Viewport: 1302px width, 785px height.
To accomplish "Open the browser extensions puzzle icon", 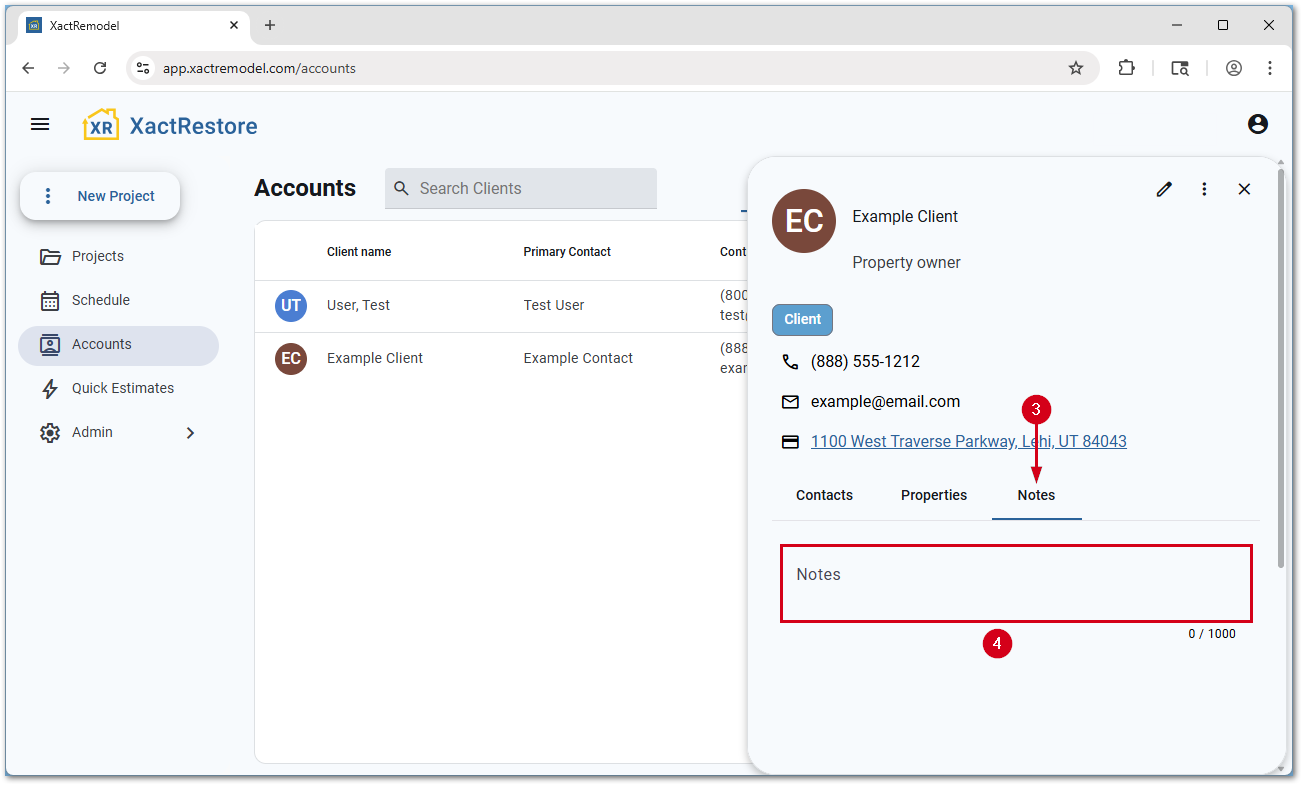I will pos(1127,68).
